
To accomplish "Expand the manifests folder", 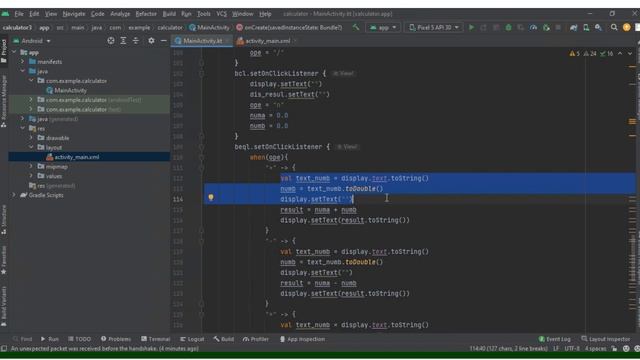I will point(23,62).
